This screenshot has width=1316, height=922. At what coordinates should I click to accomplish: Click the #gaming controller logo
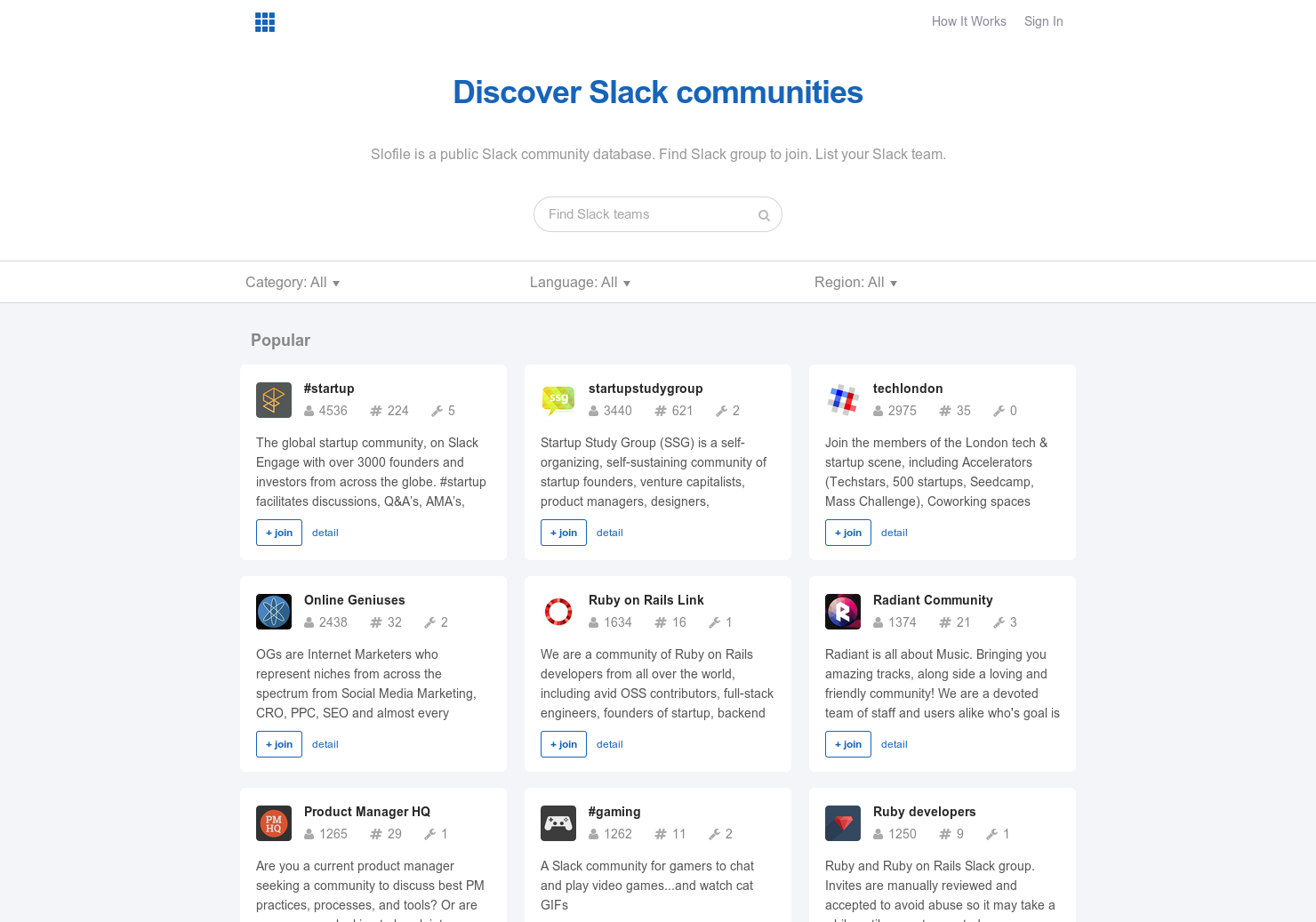pyautogui.click(x=558, y=823)
